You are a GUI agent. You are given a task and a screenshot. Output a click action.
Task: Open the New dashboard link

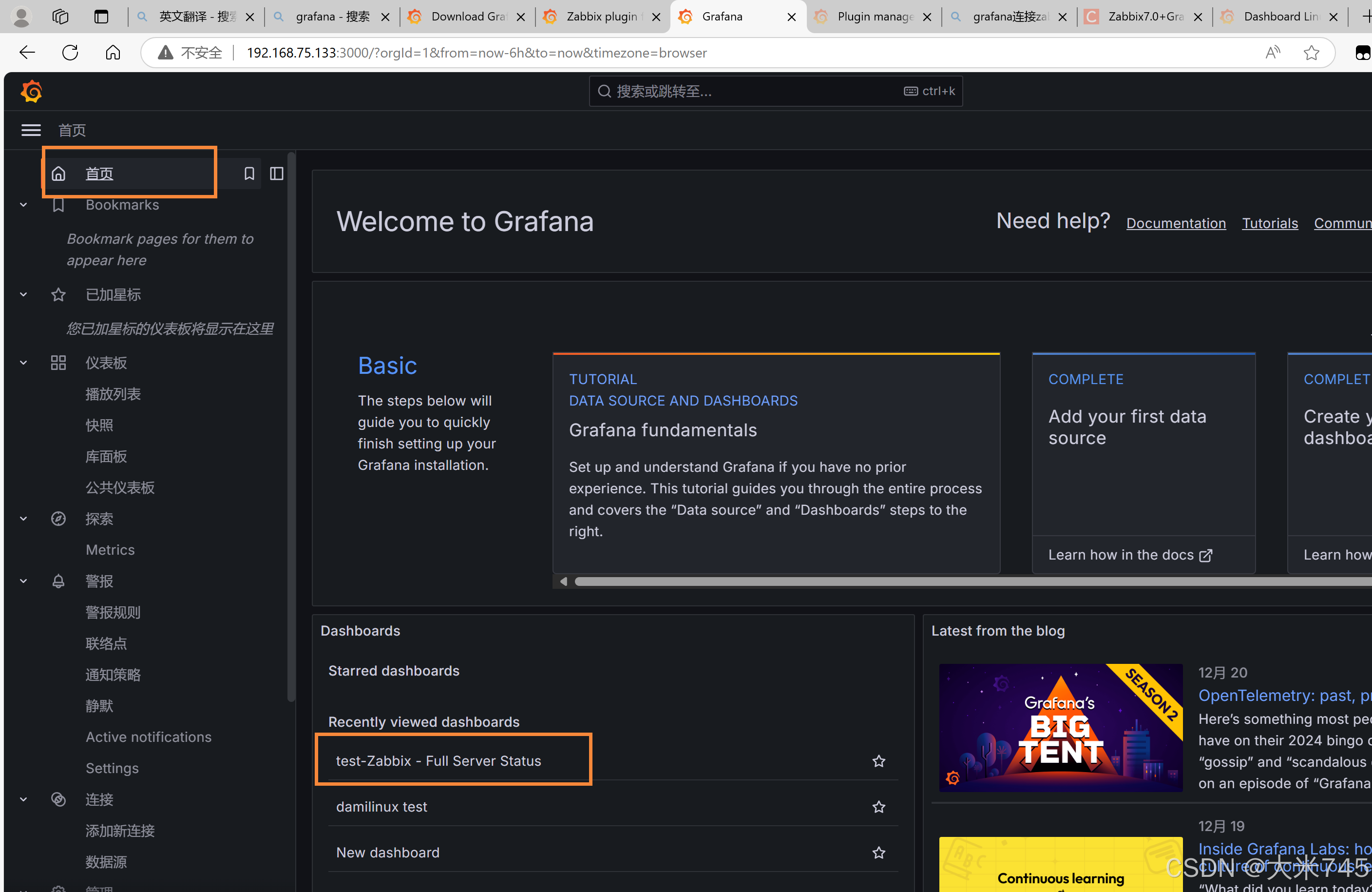point(387,852)
